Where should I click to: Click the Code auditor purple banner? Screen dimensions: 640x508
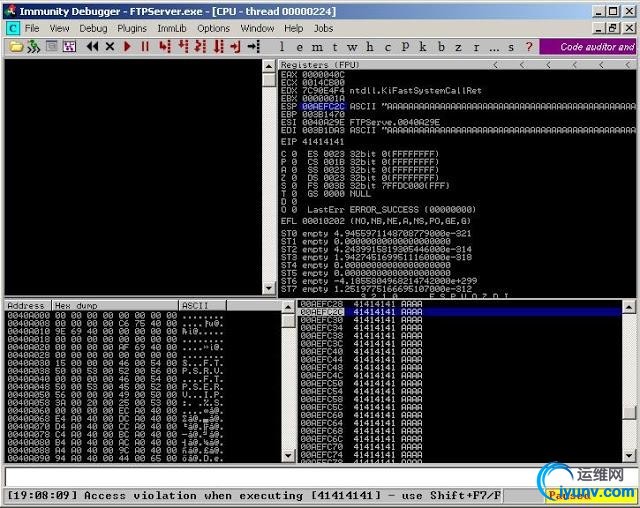click(587, 47)
